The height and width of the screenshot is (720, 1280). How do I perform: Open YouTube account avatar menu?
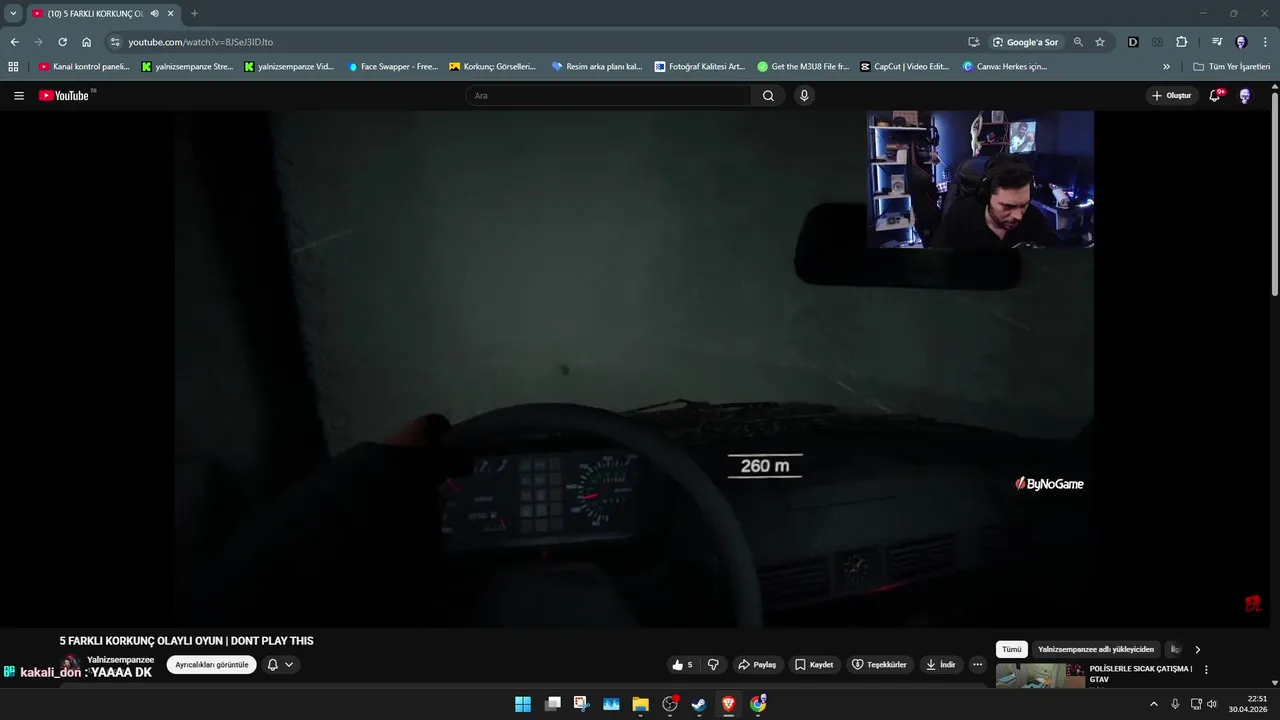pos(1245,96)
